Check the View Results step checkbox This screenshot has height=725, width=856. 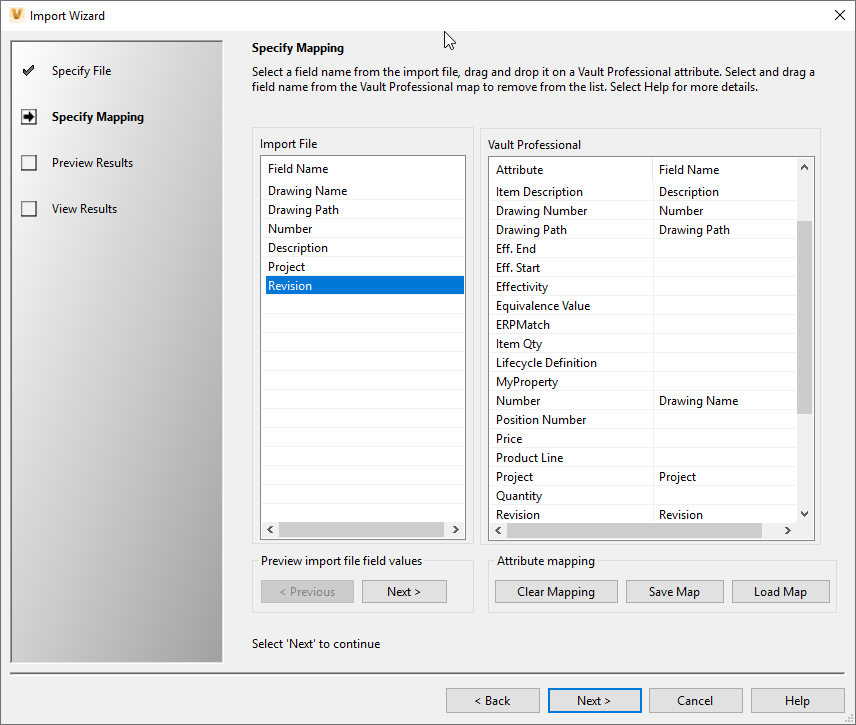[x=30, y=208]
